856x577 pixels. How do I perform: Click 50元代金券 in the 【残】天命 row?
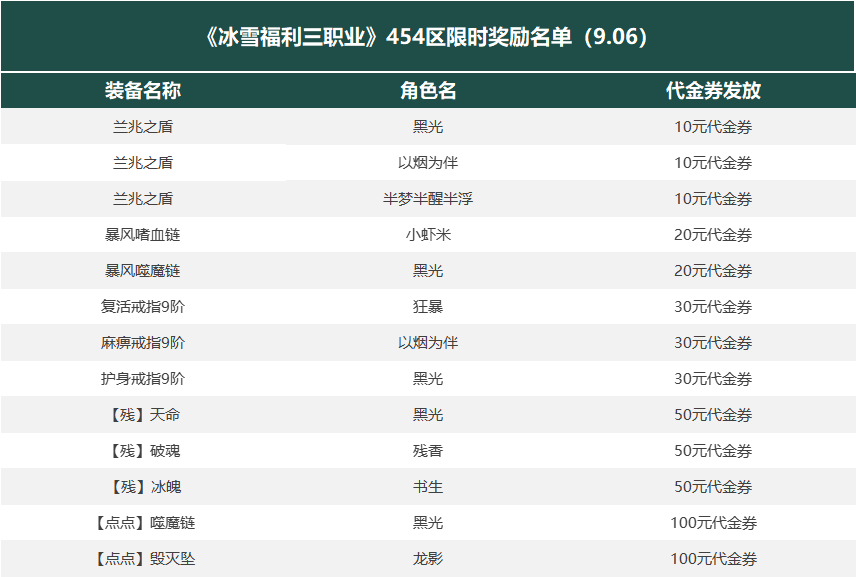coord(713,415)
